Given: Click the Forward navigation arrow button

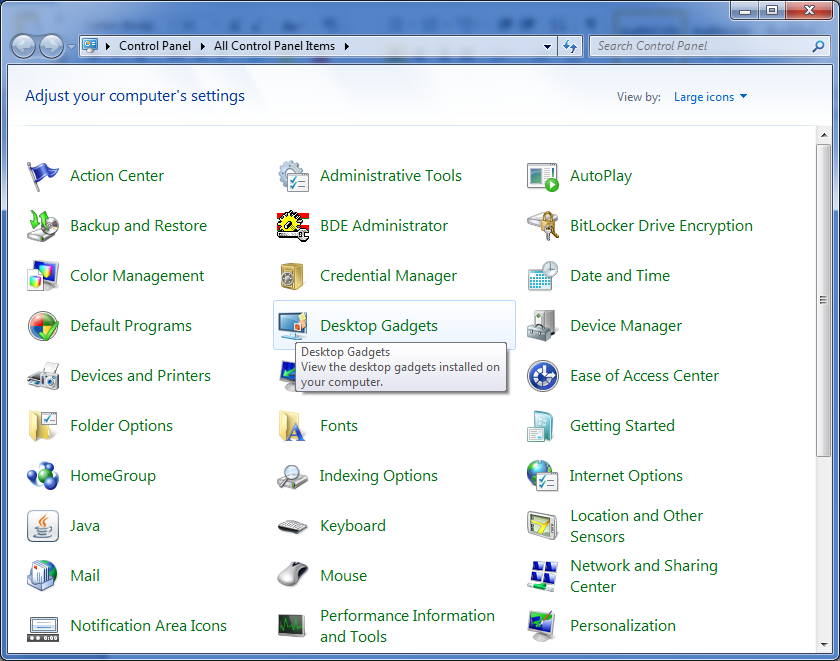Looking at the screenshot, I should pos(51,47).
